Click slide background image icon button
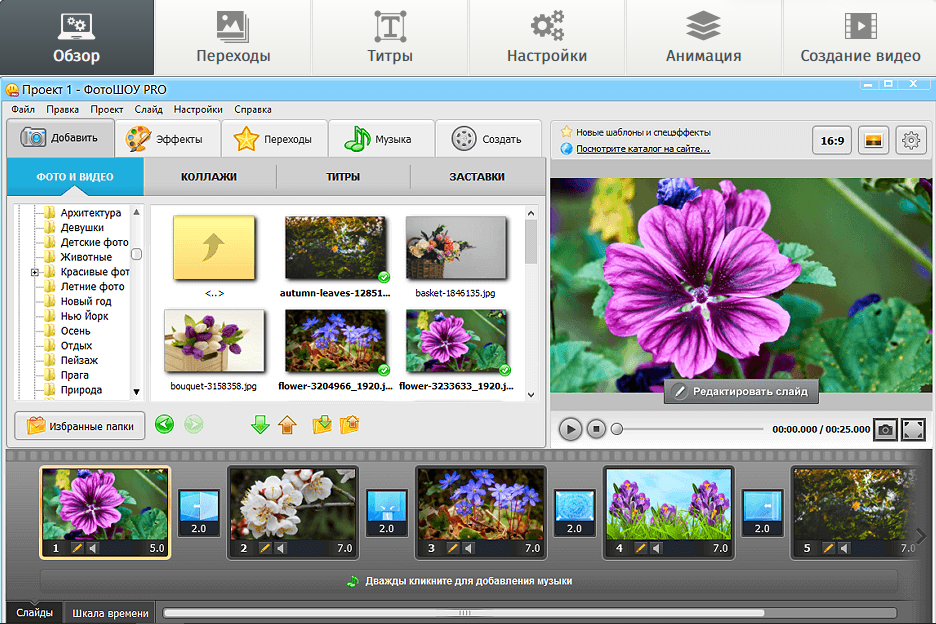This screenshot has height=624, width=936. coord(873,141)
